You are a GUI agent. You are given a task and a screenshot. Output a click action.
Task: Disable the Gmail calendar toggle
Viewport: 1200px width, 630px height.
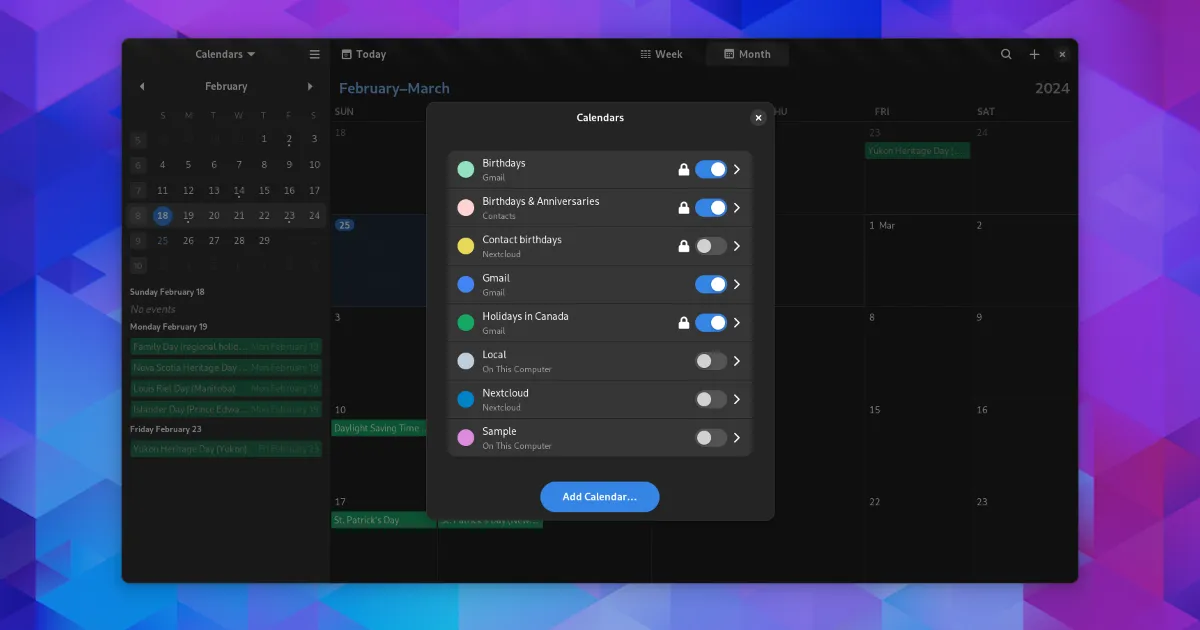point(710,285)
